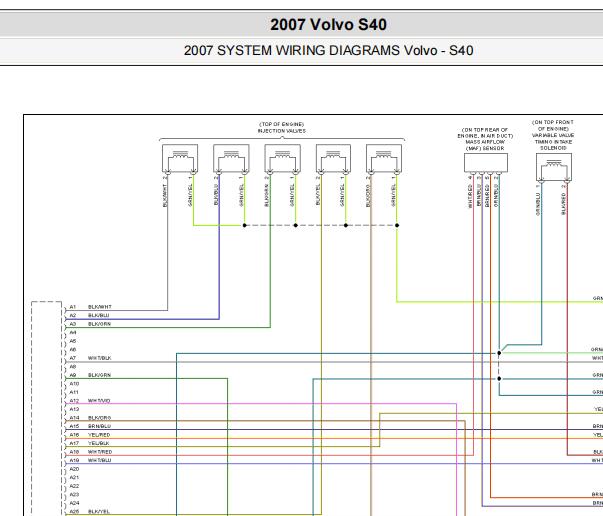Viewport: 603px width, 516px height.
Task: Click the WHT/BLK wire color text beside A7
Action: [100, 358]
